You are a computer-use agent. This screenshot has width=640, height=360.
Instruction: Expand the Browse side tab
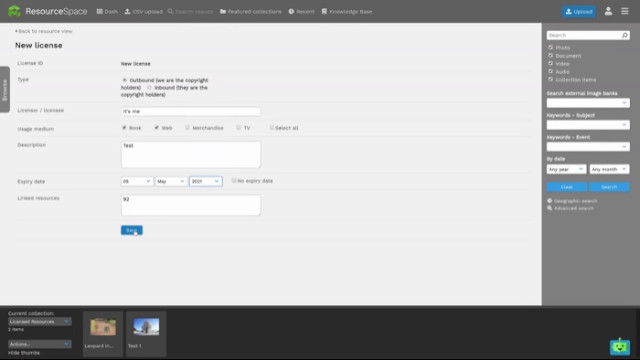pyautogui.click(x=4, y=89)
